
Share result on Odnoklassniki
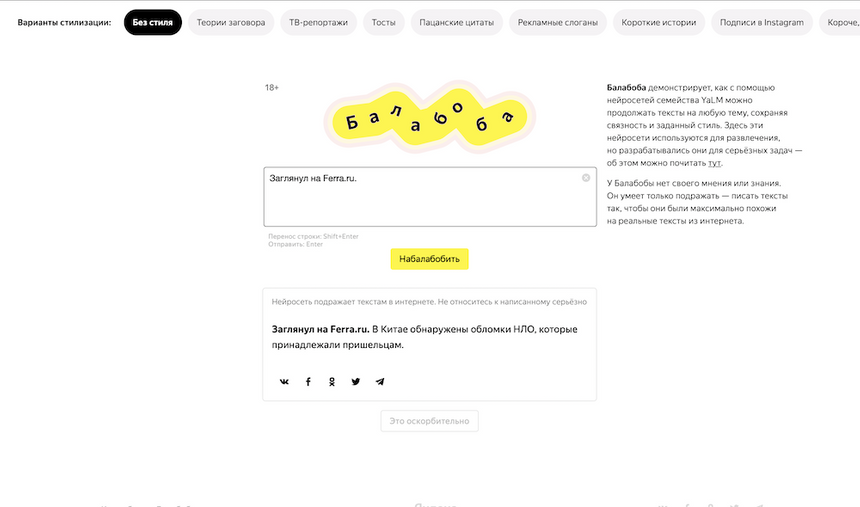click(332, 381)
